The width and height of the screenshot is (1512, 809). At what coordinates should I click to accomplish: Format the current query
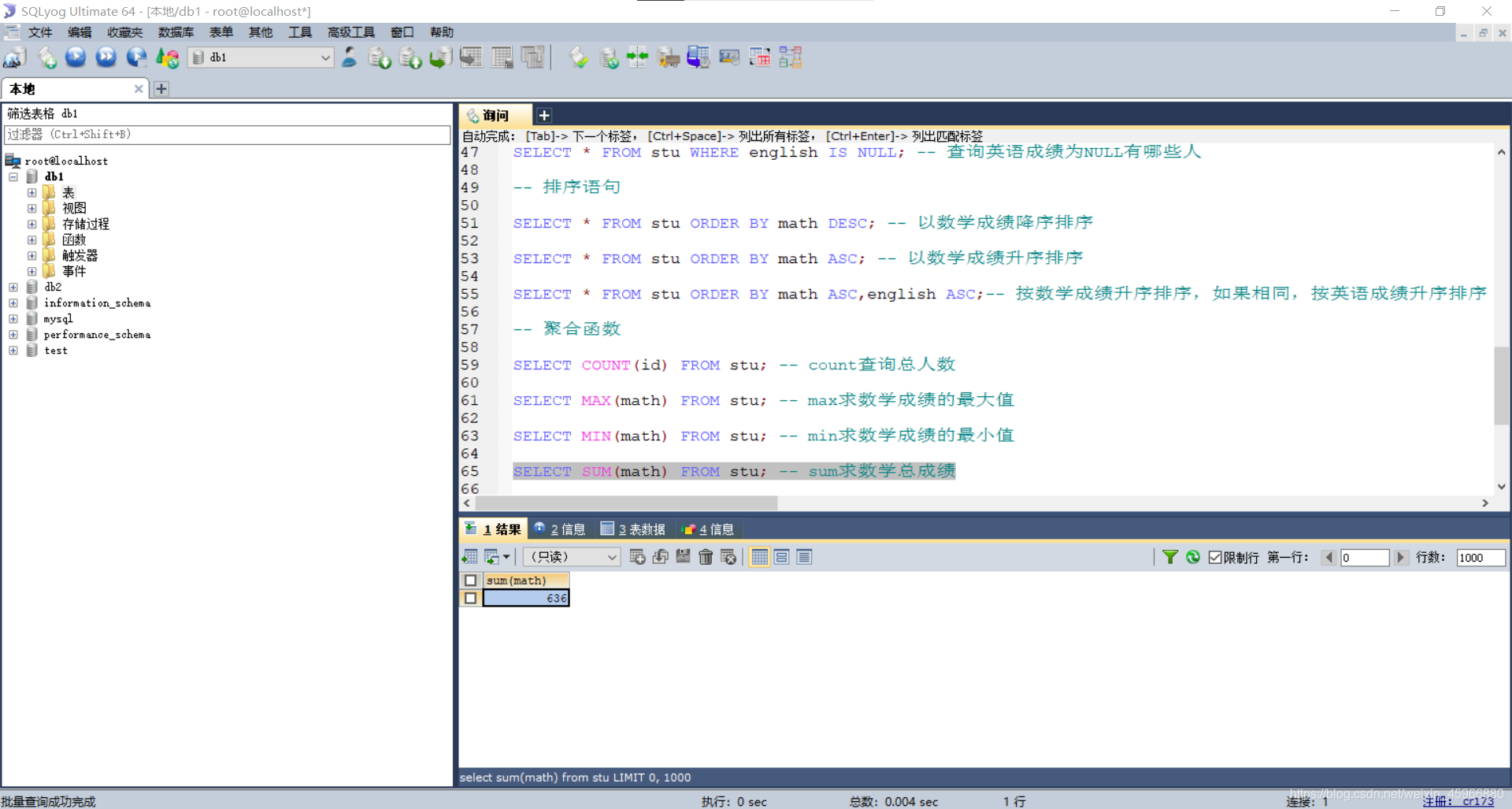click(x=579, y=58)
